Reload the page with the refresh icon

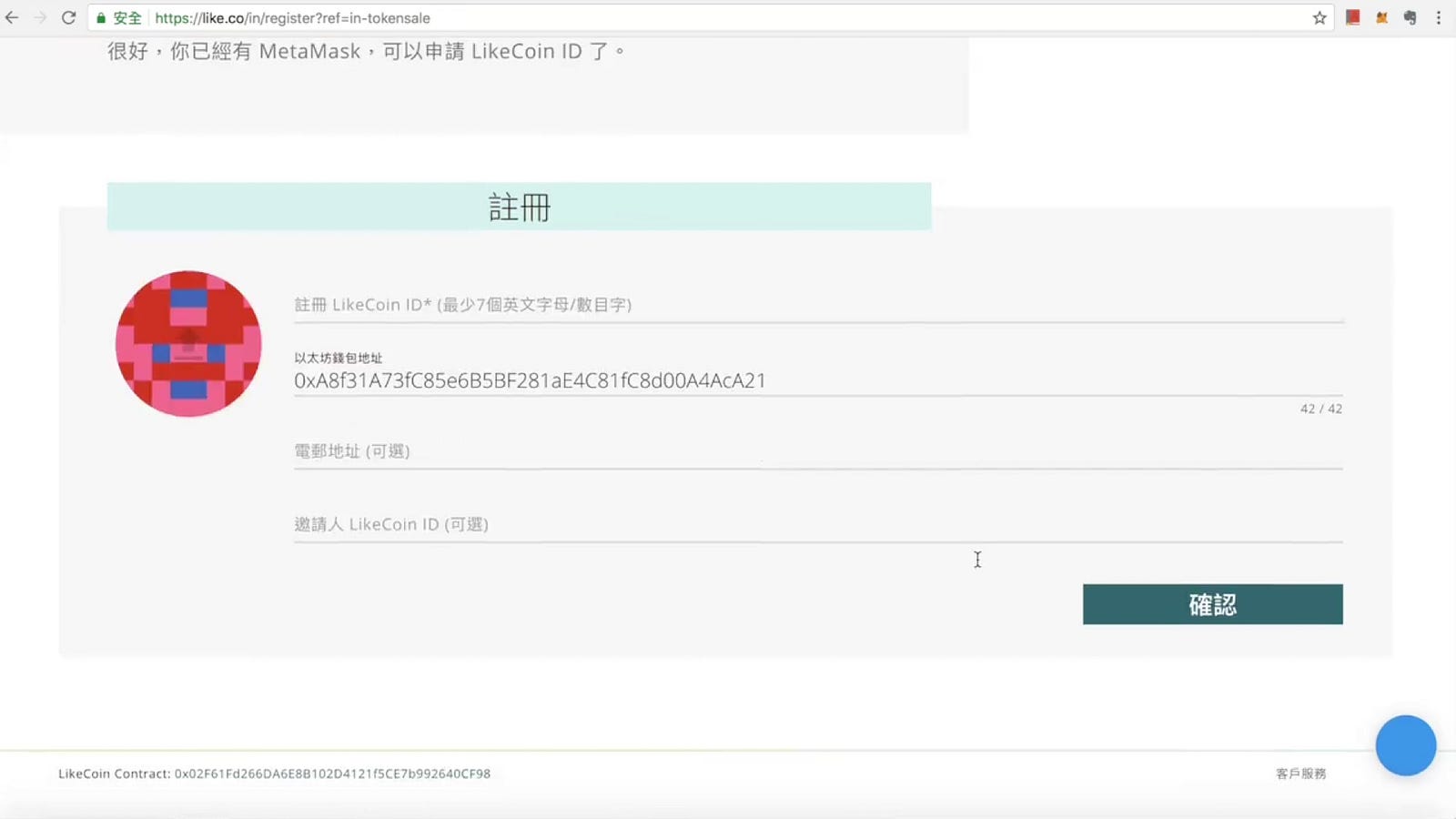click(x=68, y=17)
